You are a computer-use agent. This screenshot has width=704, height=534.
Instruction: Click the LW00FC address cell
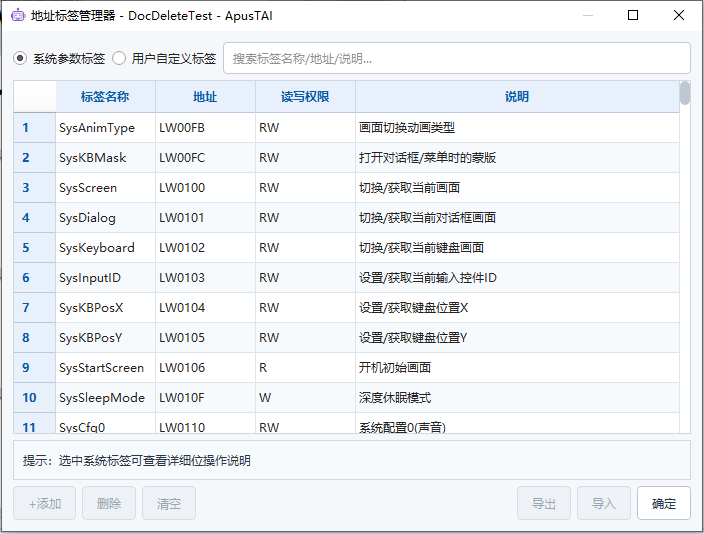pyautogui.click(x=206, y=158)
